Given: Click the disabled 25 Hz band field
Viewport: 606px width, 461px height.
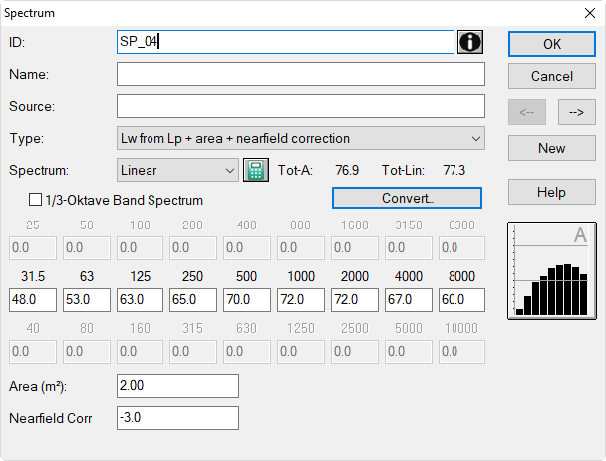Looking at the screenshot, I should [x=33, y=248].
